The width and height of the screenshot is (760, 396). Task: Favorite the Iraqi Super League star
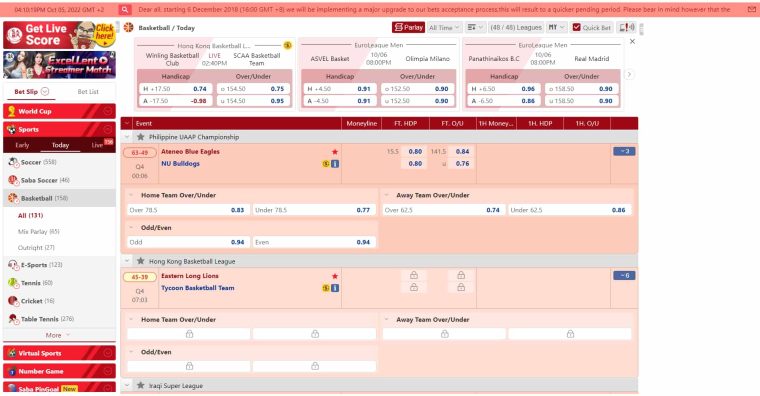(141, 385)
